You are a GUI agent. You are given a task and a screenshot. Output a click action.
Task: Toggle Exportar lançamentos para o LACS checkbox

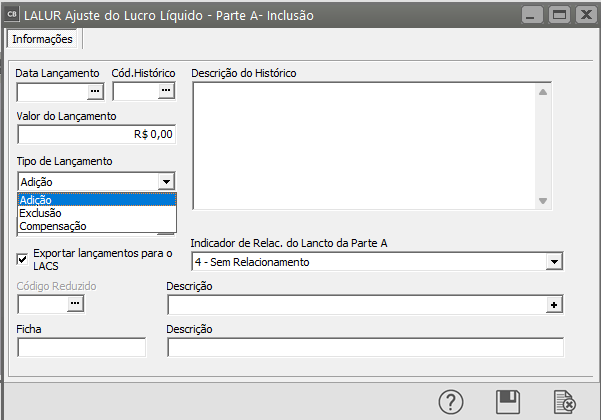23,260
